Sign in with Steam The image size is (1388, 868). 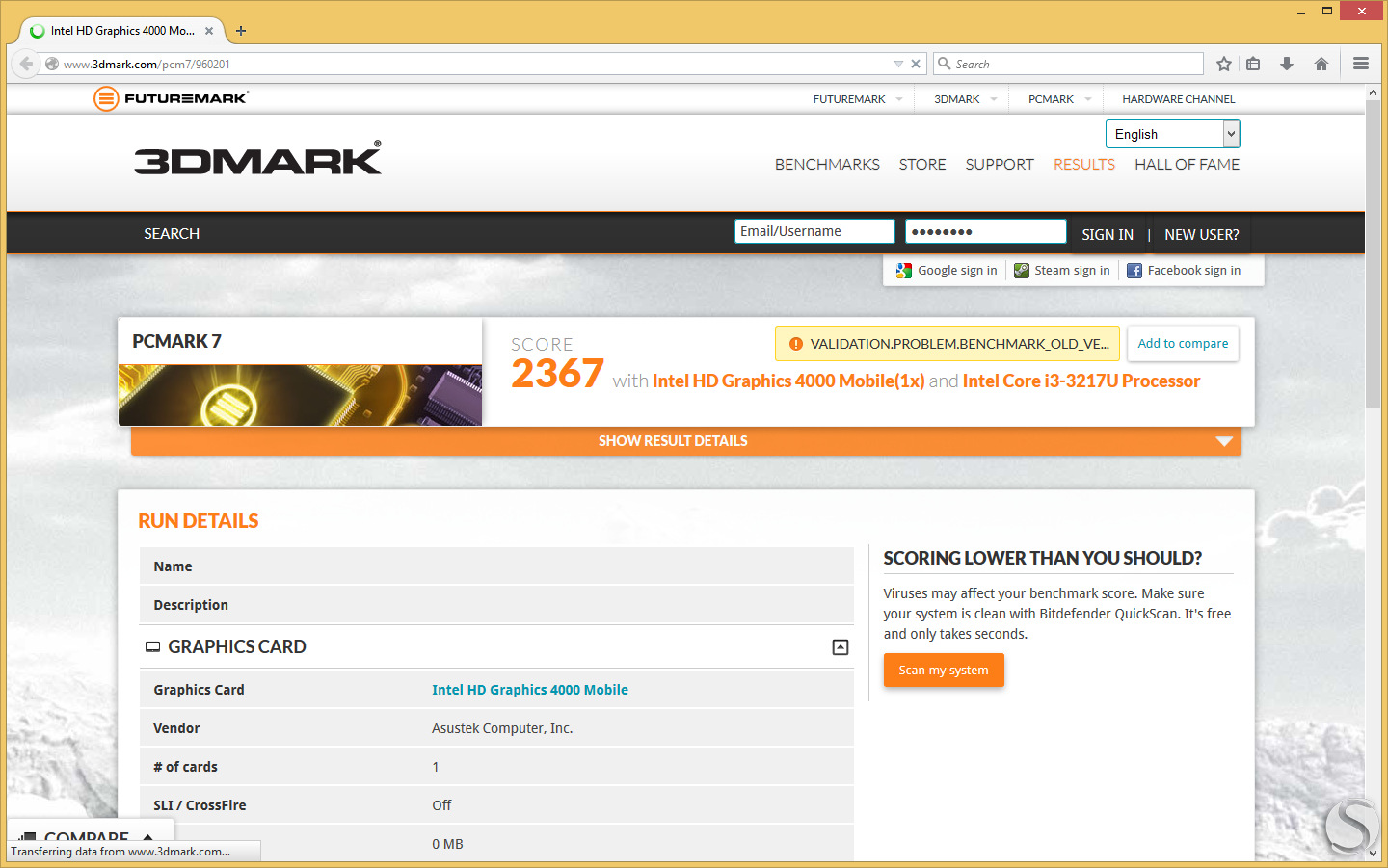tap(1062, 271)
